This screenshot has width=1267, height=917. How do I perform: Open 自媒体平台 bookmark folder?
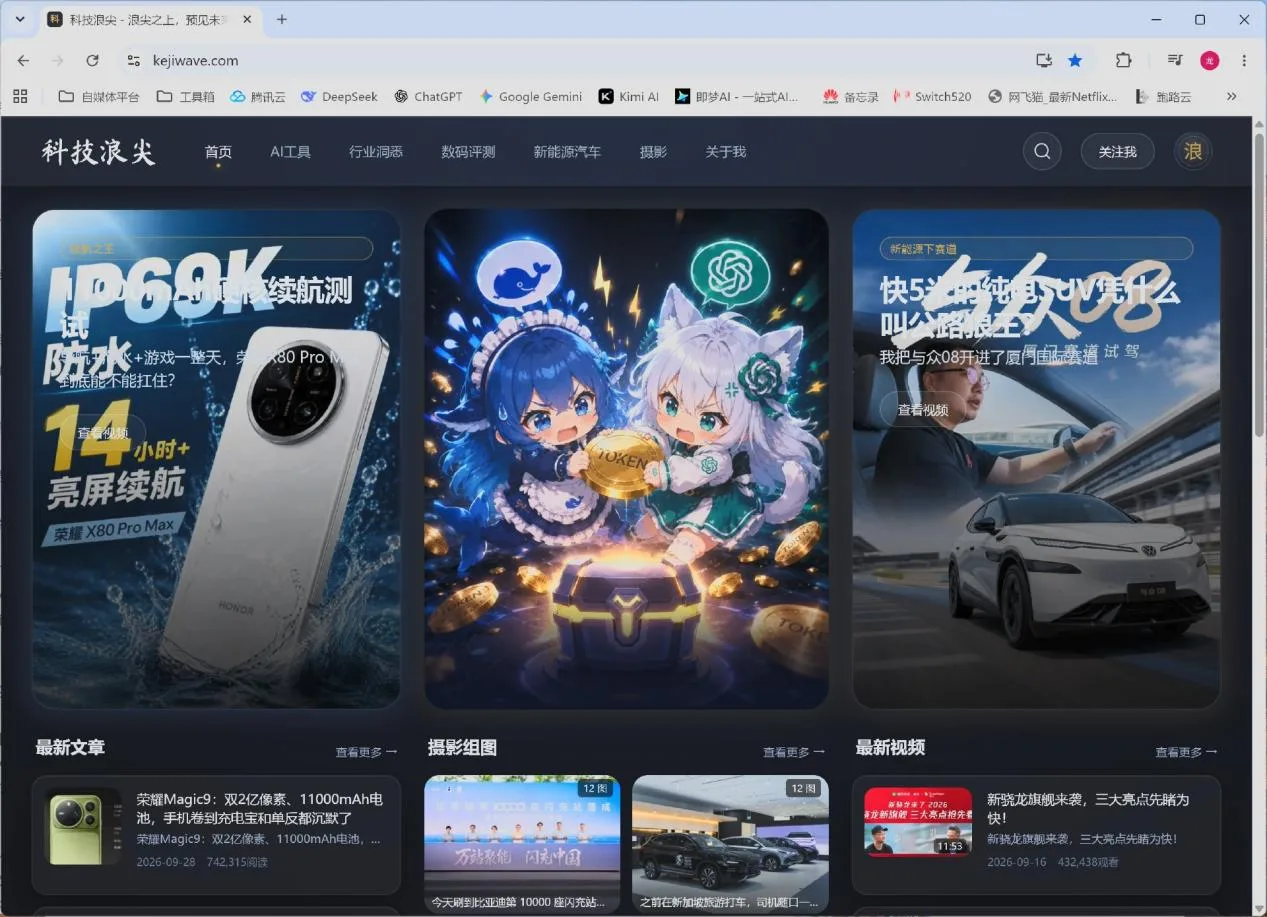99,96
